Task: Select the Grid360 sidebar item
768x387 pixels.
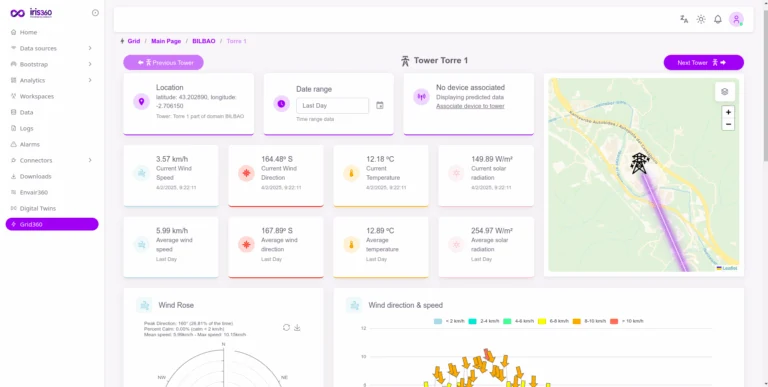Action: pos(52,224)
